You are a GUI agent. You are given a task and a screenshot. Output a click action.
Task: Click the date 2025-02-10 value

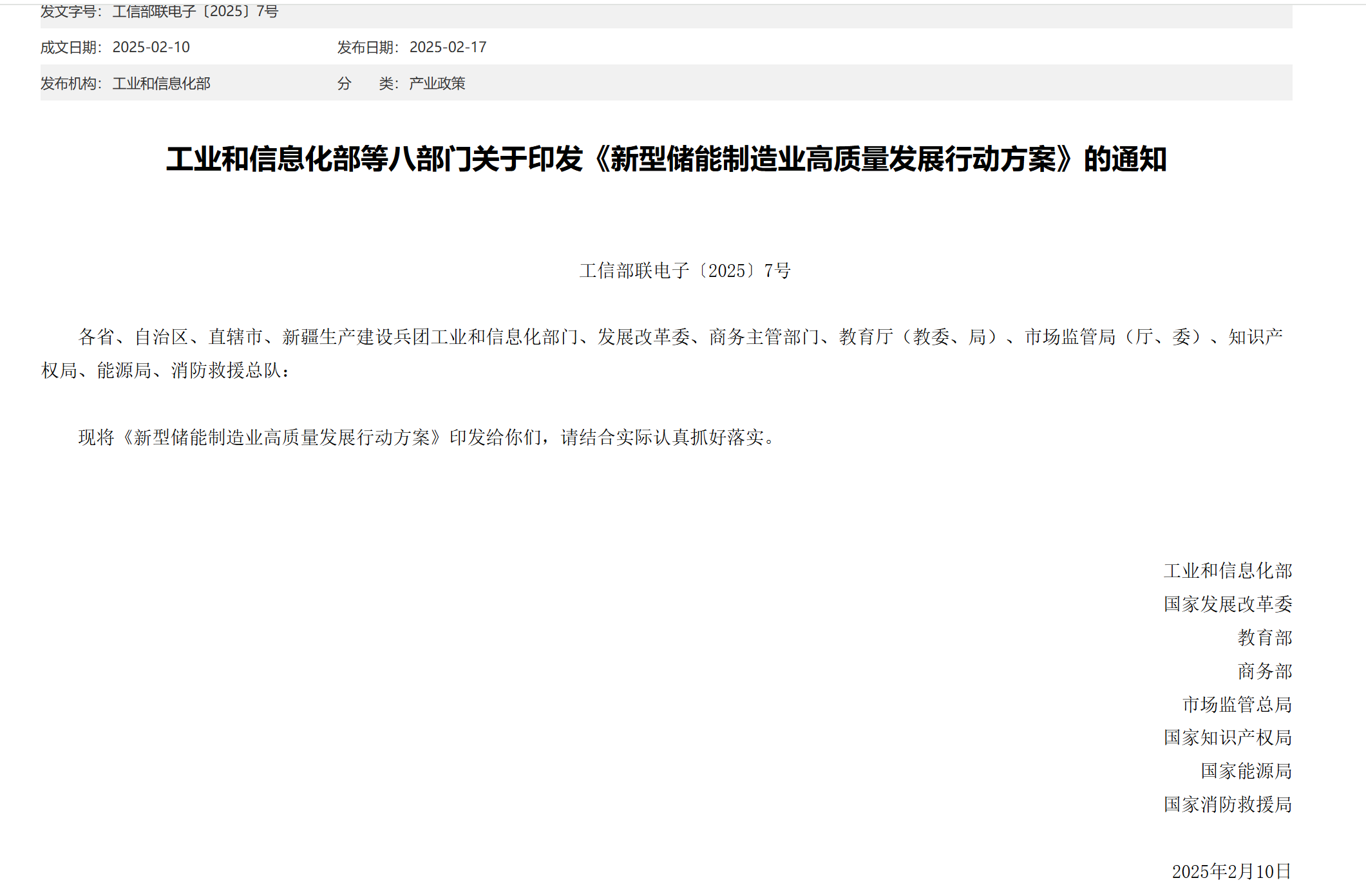click(x=151, y=47)
